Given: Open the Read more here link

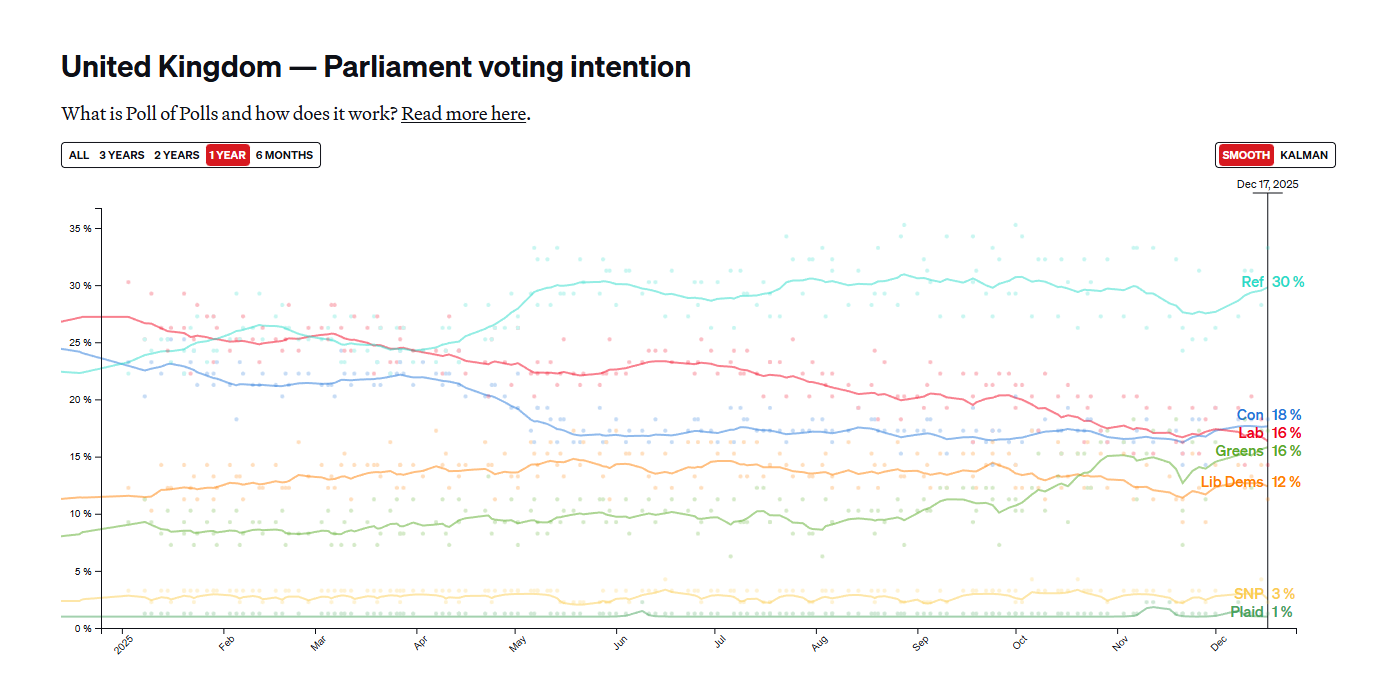Looking at the screenshot, I should tap(464, 114).
